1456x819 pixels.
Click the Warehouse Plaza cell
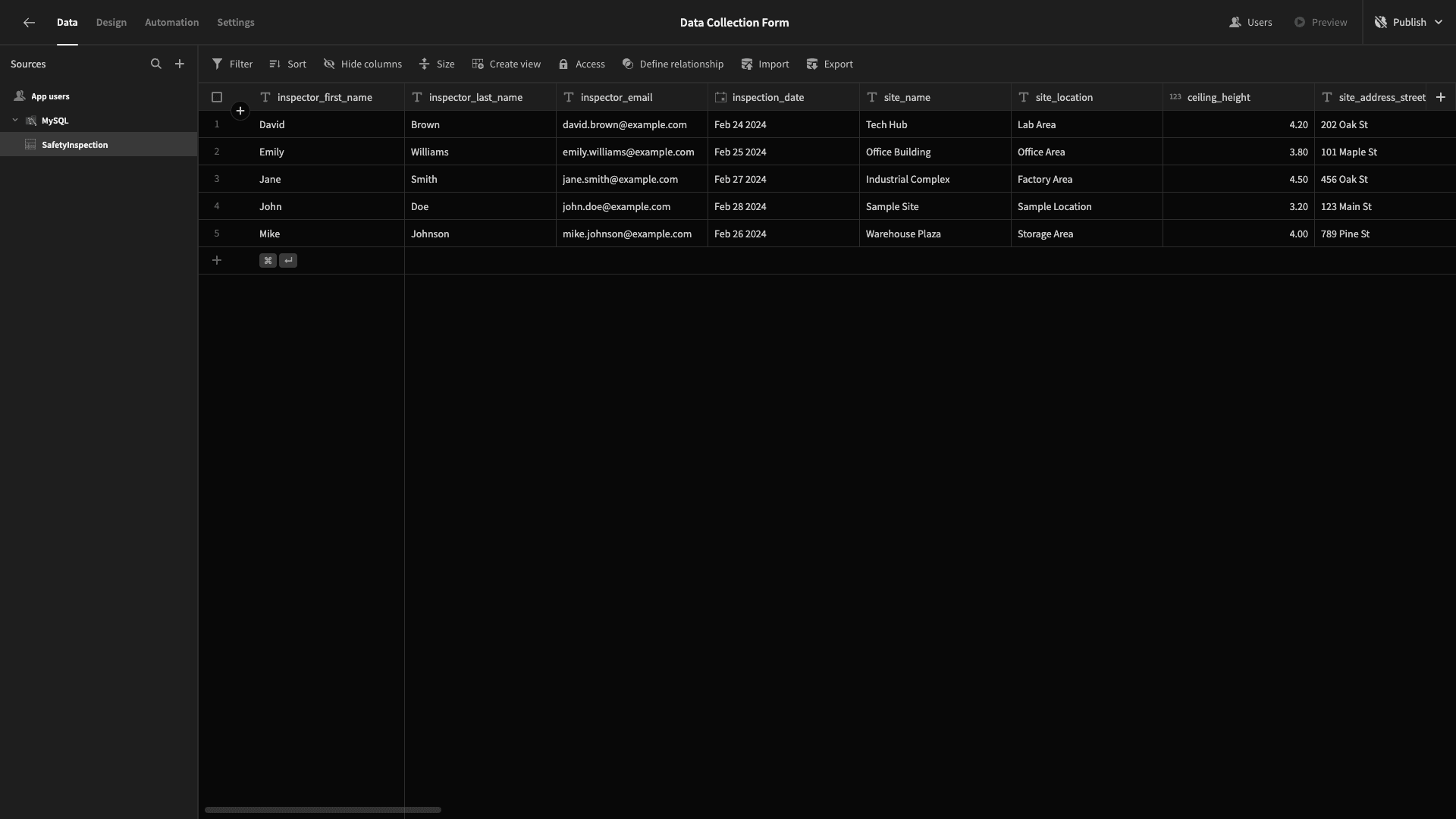click(x=935, y=234)
